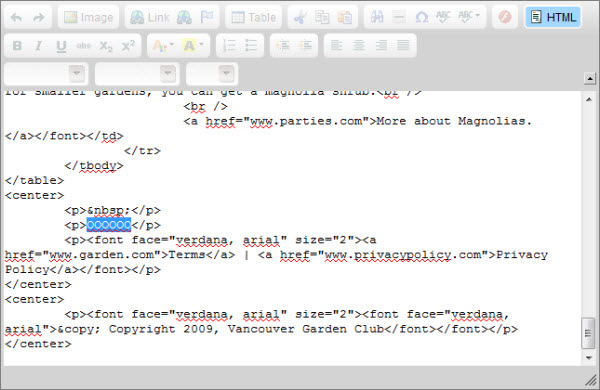Align text right

pos(381,46)
